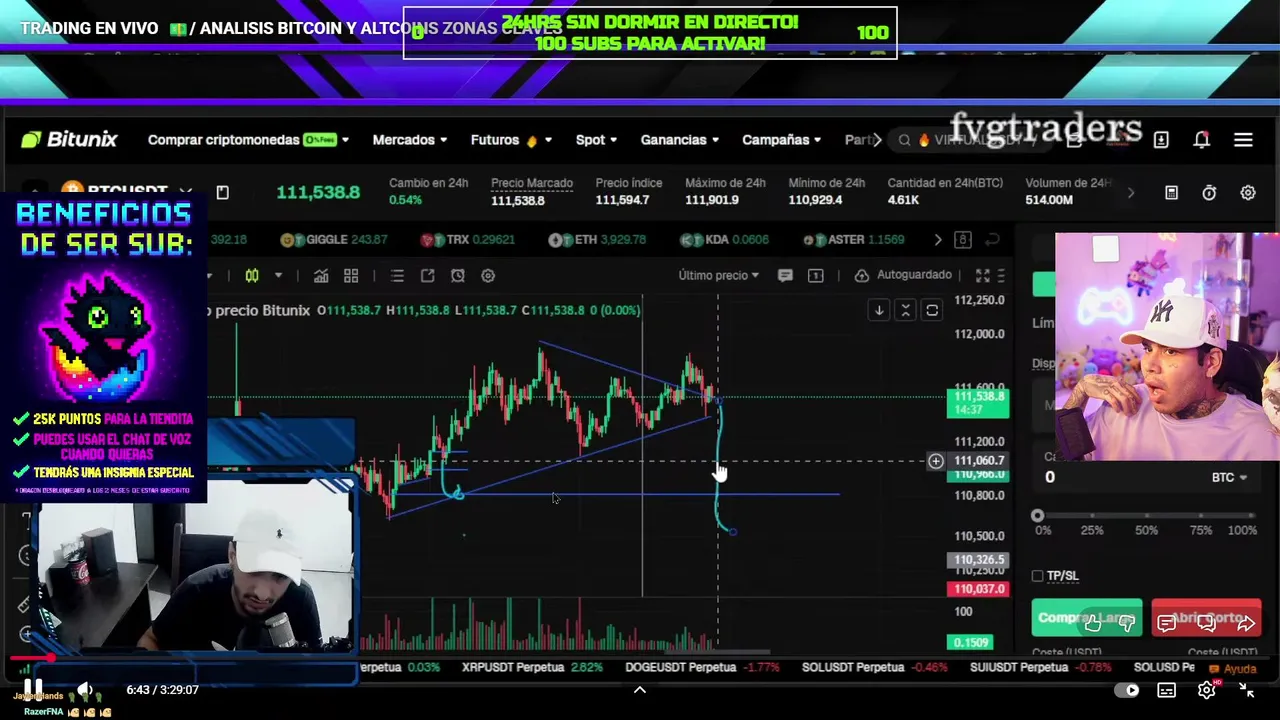1280x720 pixels.
Task: Expand Comprar criptomonedas menu
Action: [248, 140]
